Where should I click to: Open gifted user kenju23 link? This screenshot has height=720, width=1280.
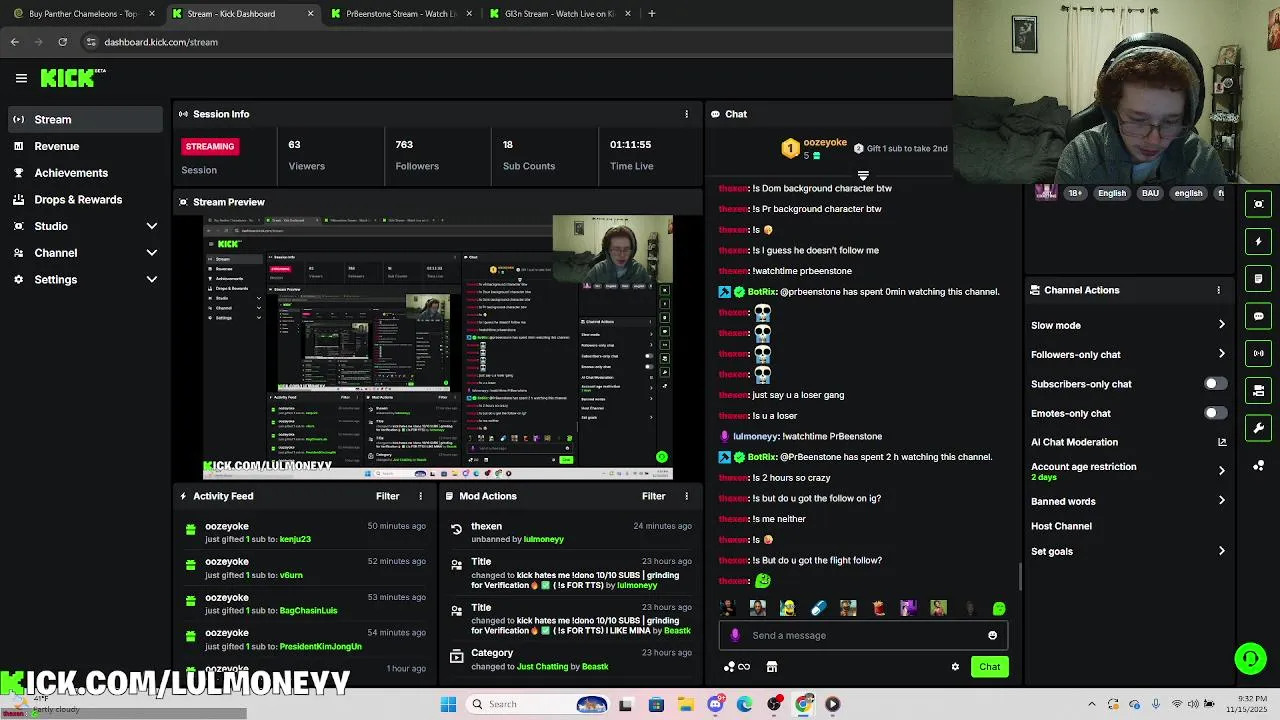coord(295,539)
